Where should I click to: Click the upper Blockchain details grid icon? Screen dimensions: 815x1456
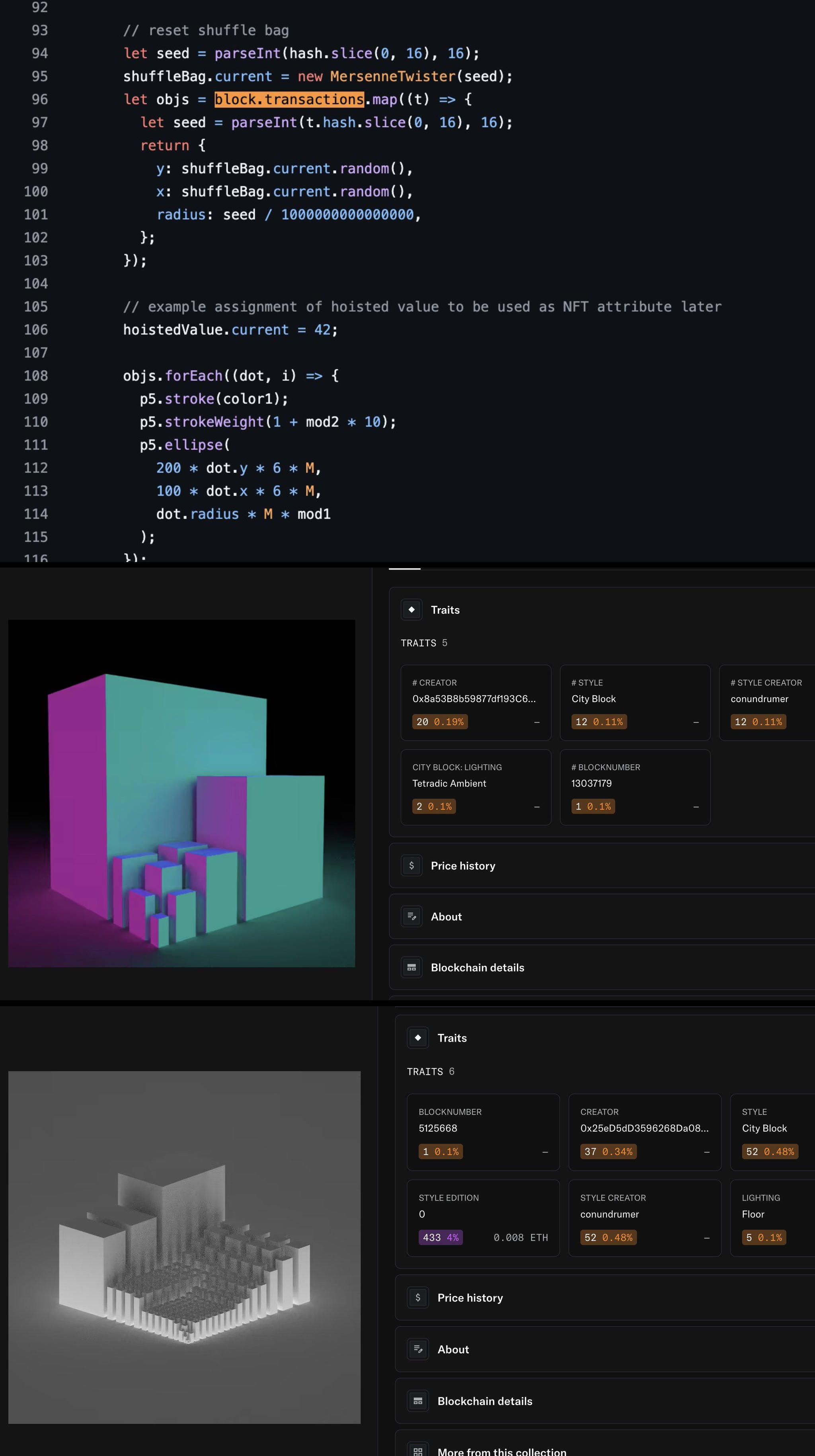click(411, 967)
